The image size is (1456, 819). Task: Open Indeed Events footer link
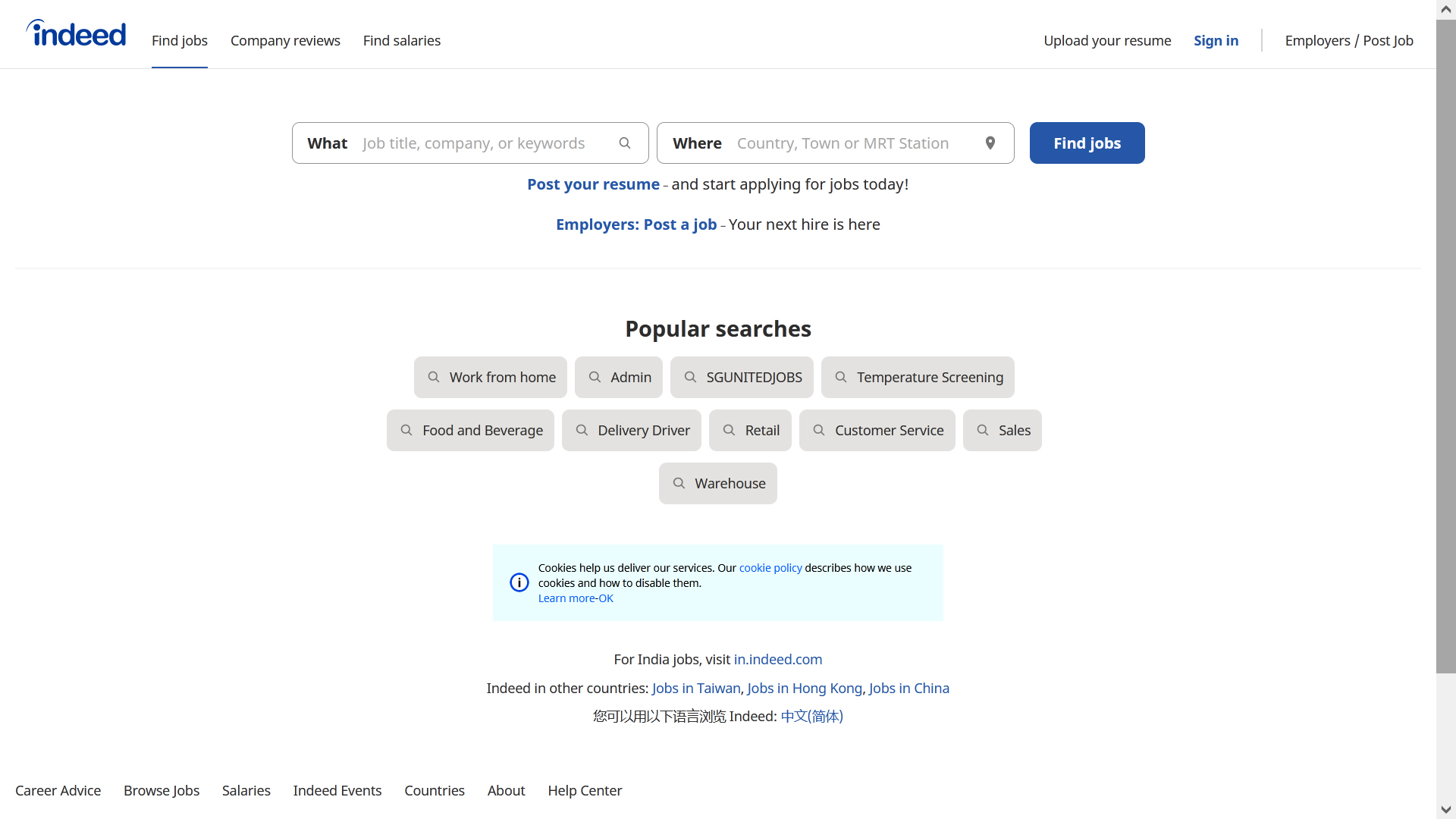point(337,790)
